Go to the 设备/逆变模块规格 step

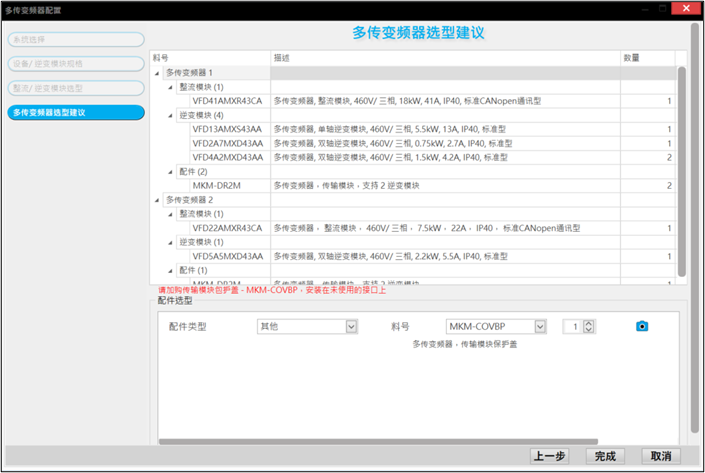76,64
